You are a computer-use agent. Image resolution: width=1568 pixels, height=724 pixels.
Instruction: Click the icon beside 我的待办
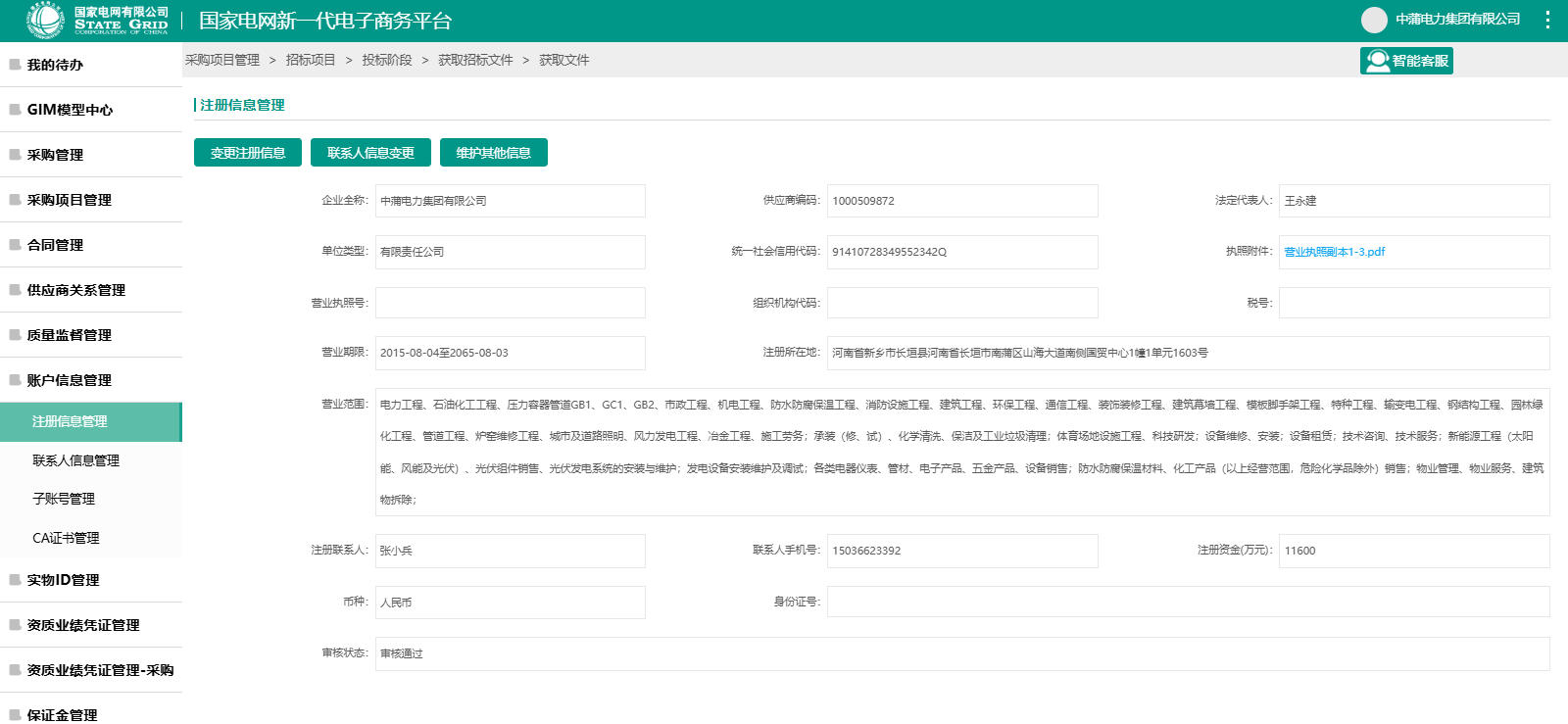15,65
